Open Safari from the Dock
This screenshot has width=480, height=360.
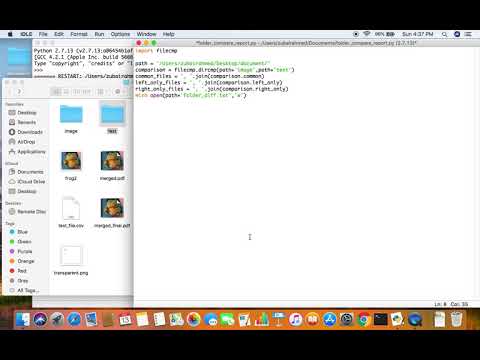click(x=74, y=319)
